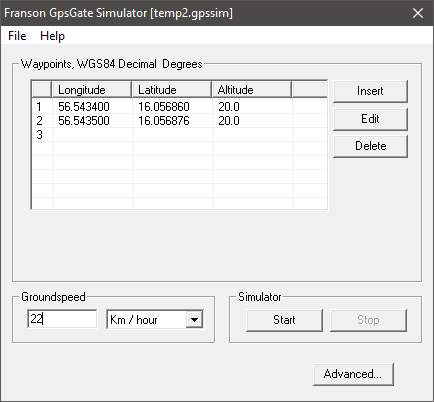This screenshot has width=434, height=402.
Task: Select altitude cell of row 1
Action: point(252,107)
